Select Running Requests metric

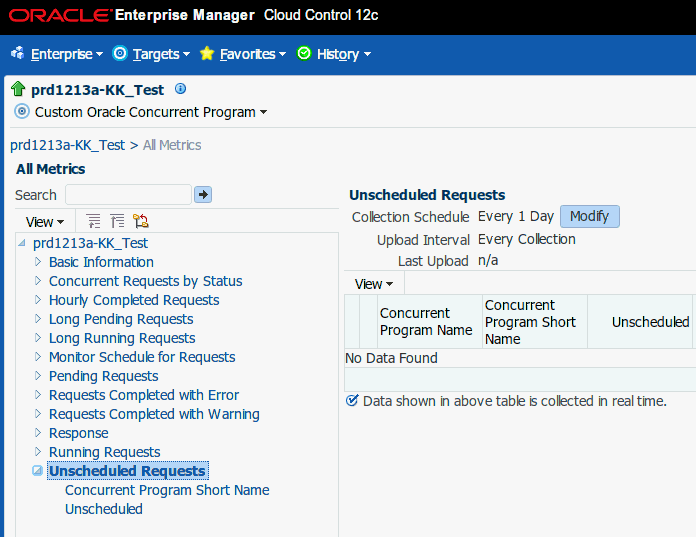pyautogui.click(x=105, y=452)
